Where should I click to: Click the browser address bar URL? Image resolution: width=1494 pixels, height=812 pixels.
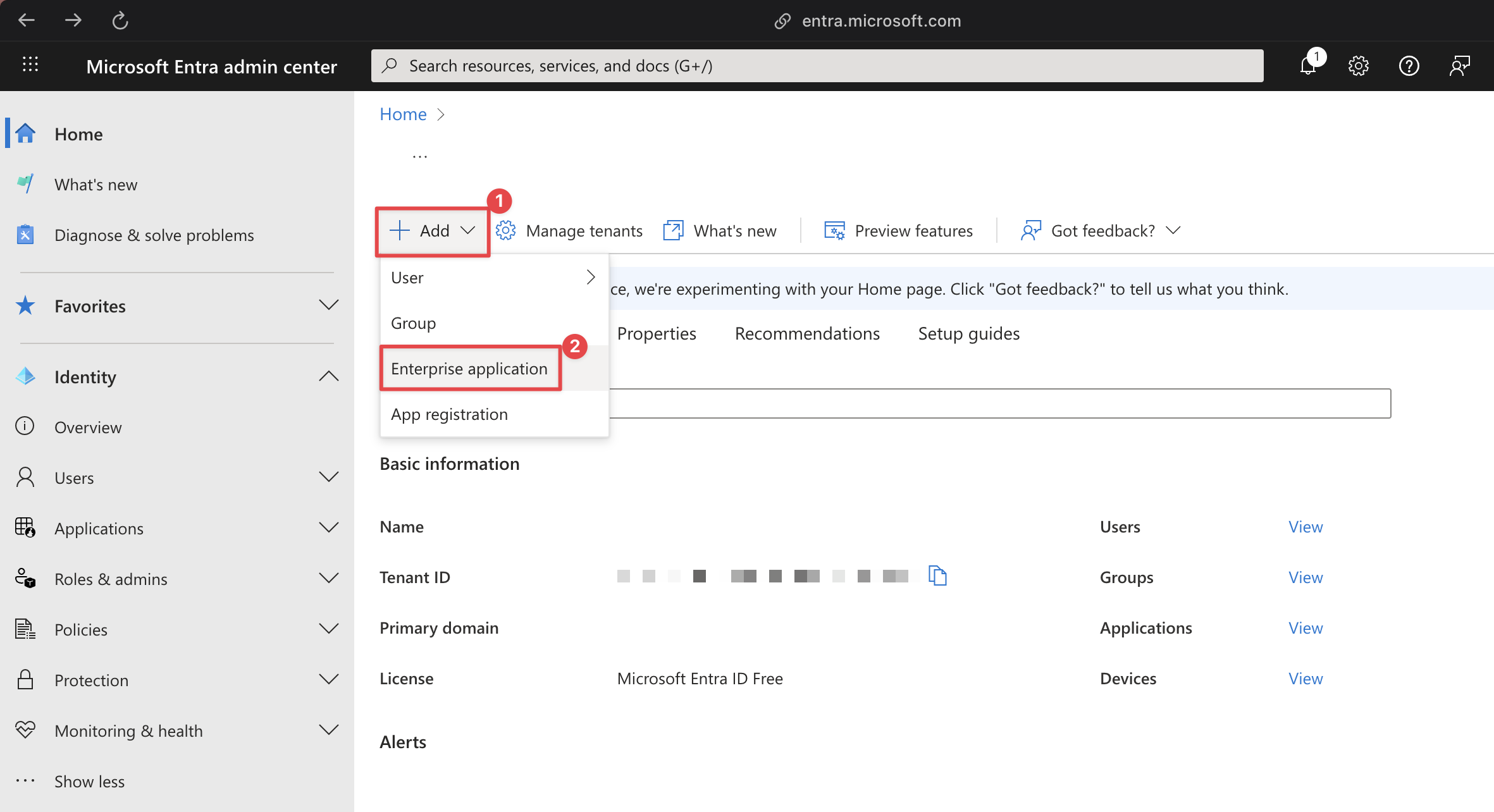(x=881, y=21)
